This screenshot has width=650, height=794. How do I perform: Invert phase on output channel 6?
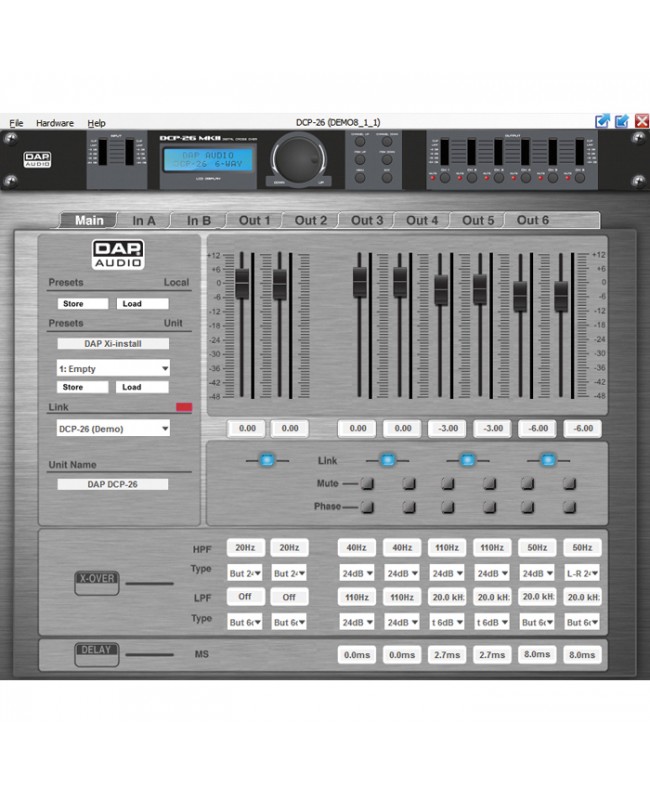point(570,507)
